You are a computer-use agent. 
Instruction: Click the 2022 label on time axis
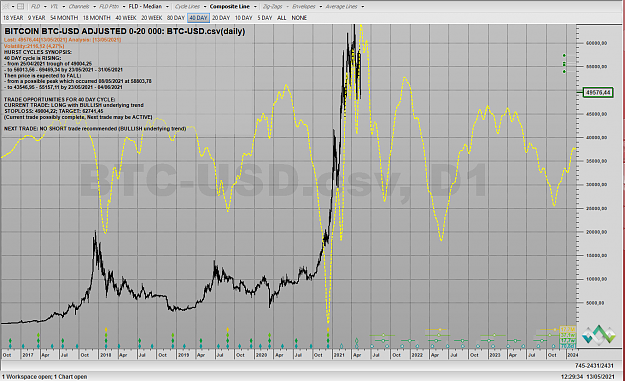click(417, 355)
